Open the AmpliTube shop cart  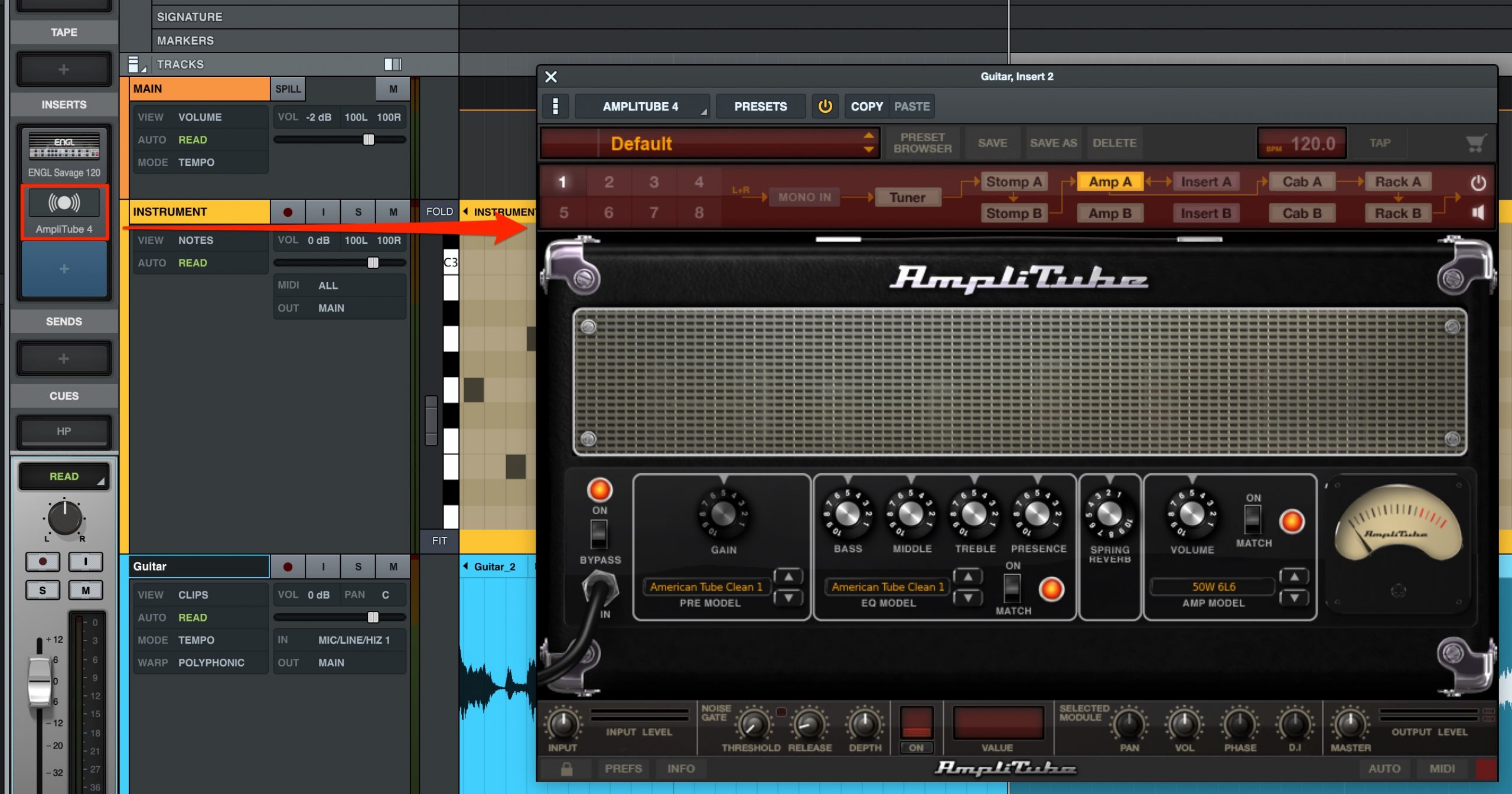(x=1475, y=143)
